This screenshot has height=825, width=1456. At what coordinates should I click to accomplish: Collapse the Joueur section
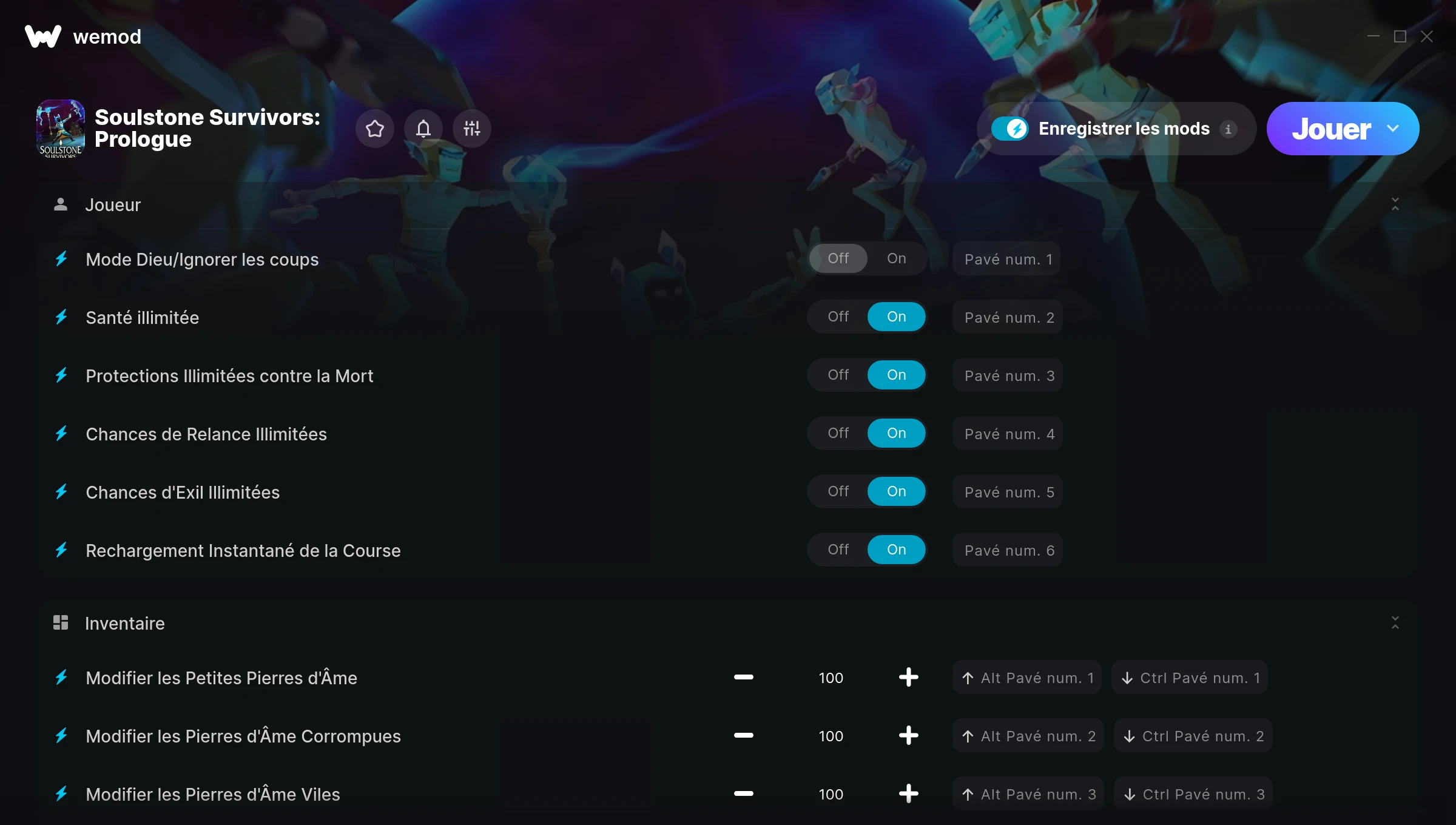[1395, 204]
